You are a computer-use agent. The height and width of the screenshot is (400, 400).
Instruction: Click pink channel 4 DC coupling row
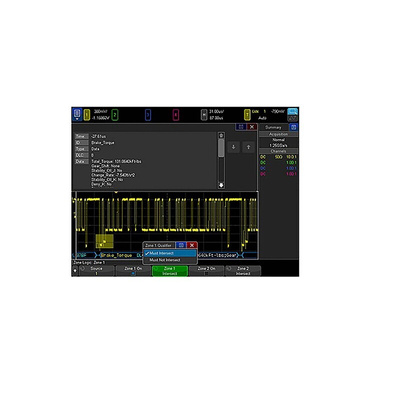click(x=279, y=174)
